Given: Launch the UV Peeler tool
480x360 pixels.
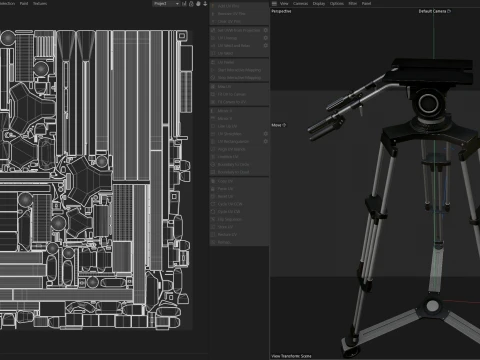Looking at the screenshot, I should [x=239, y=62].
